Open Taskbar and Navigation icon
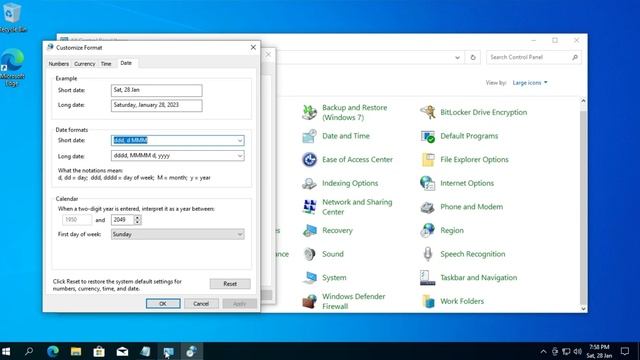 [427, 278]
